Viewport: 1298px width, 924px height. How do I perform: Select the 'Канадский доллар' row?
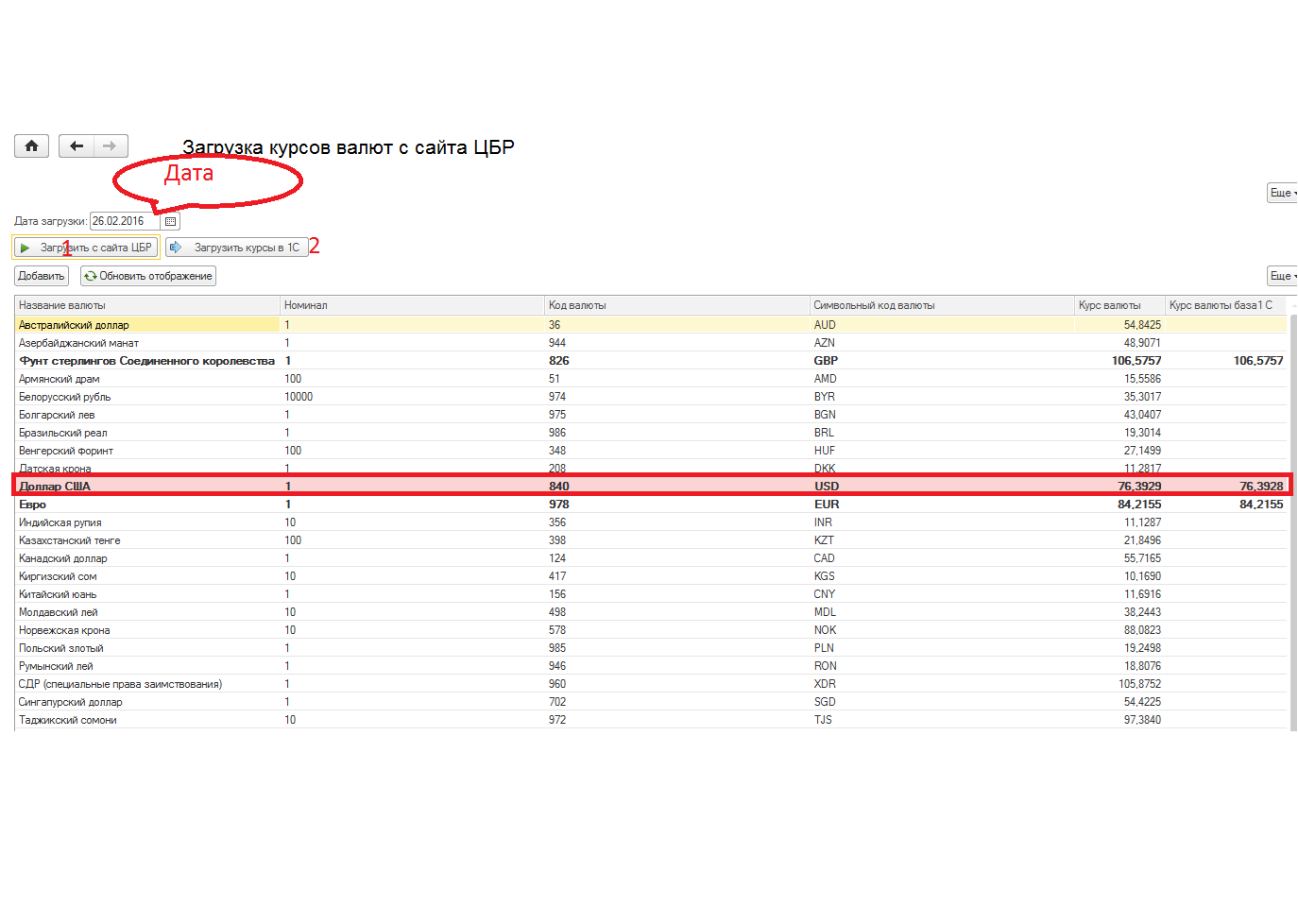click(x=651, y=558)
